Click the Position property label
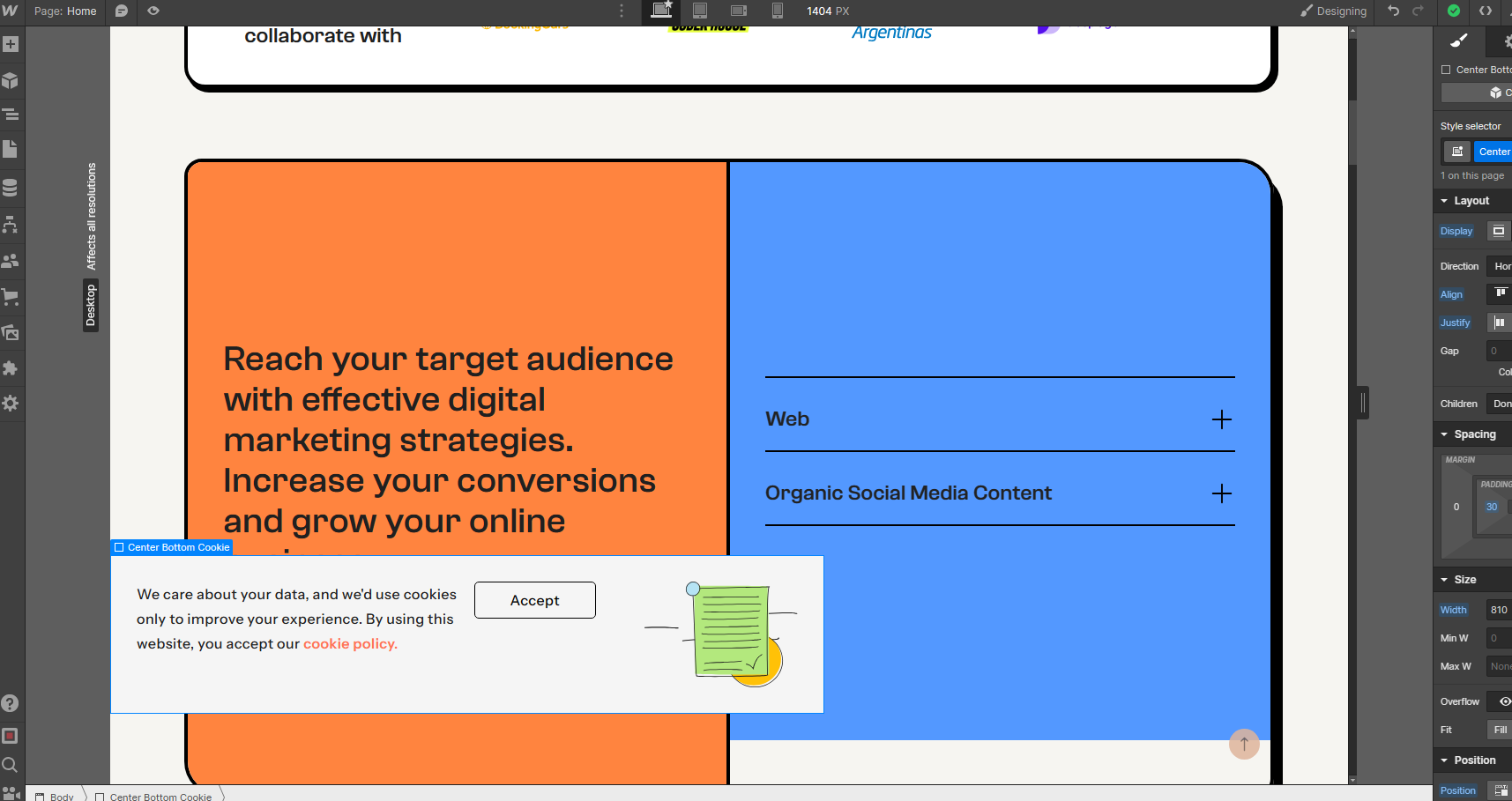The image size is (1512, 801). [1457, 790]
